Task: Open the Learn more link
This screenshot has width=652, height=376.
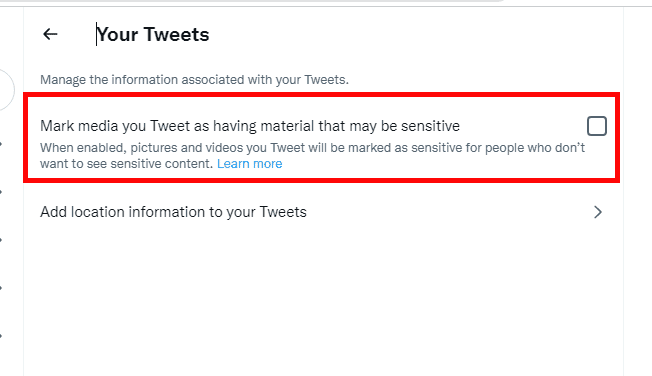Action: (x=249, y=163)
